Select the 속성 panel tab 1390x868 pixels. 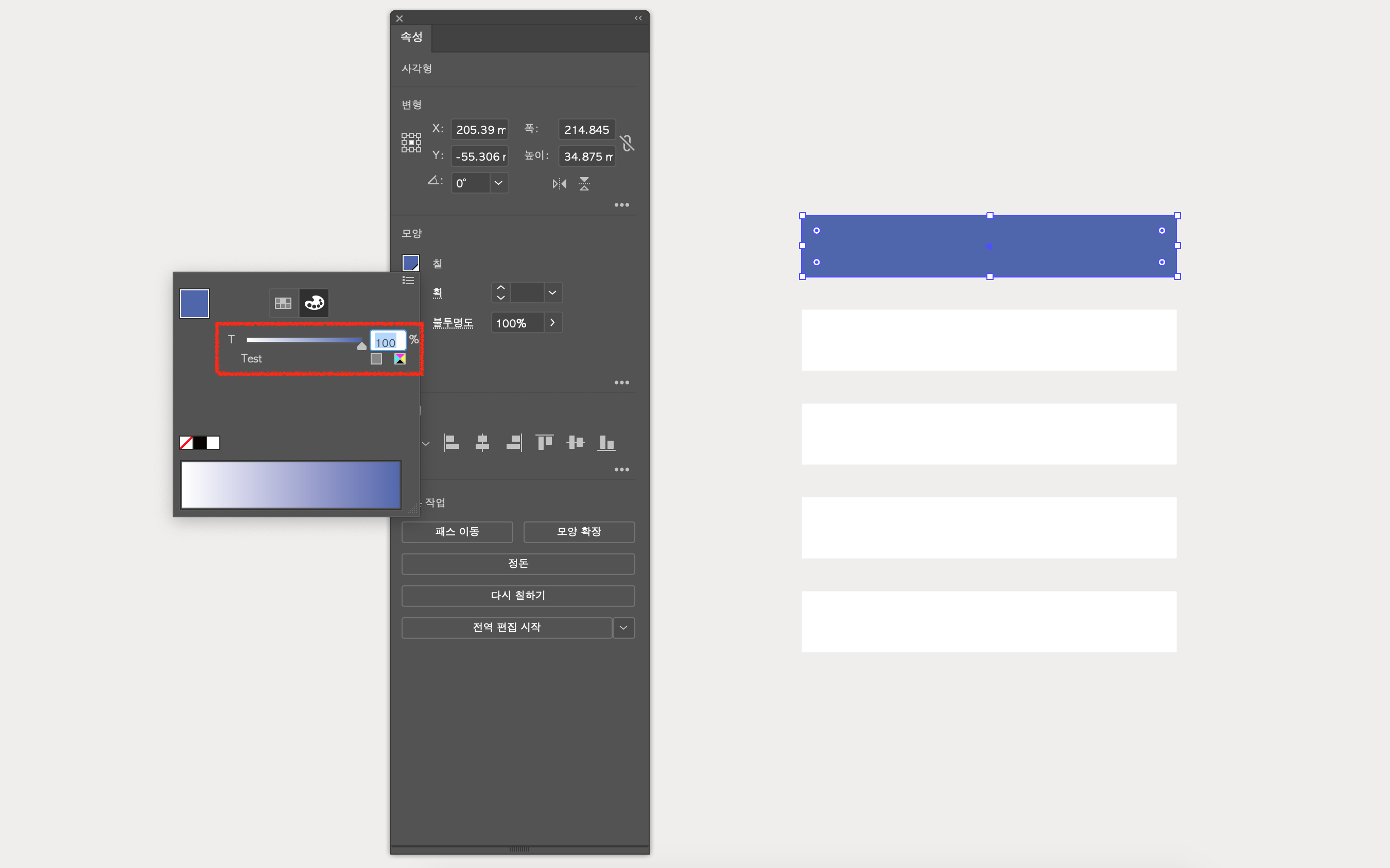tap(411, 37)
